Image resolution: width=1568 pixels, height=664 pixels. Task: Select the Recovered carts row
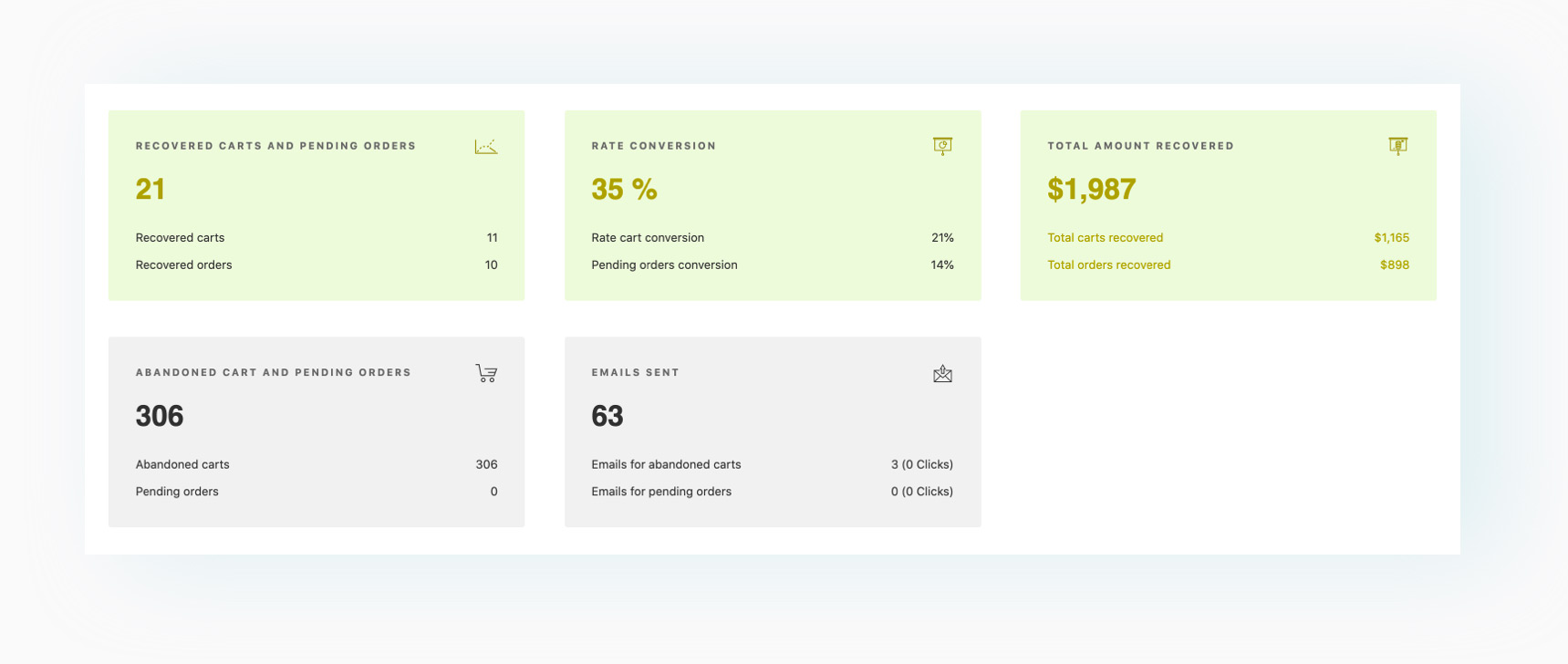point(317,238)
